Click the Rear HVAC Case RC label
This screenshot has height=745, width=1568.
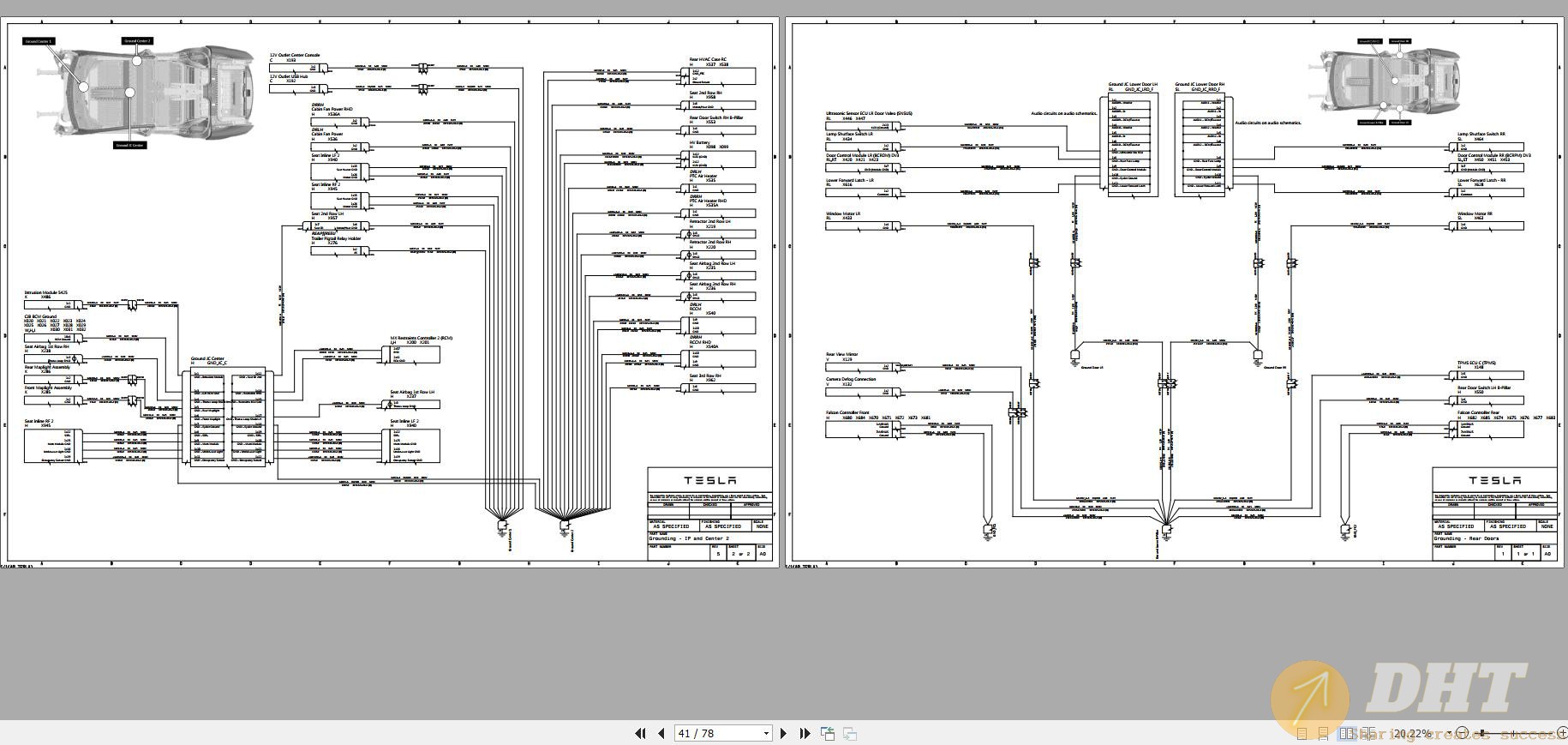tap(708, 59)
